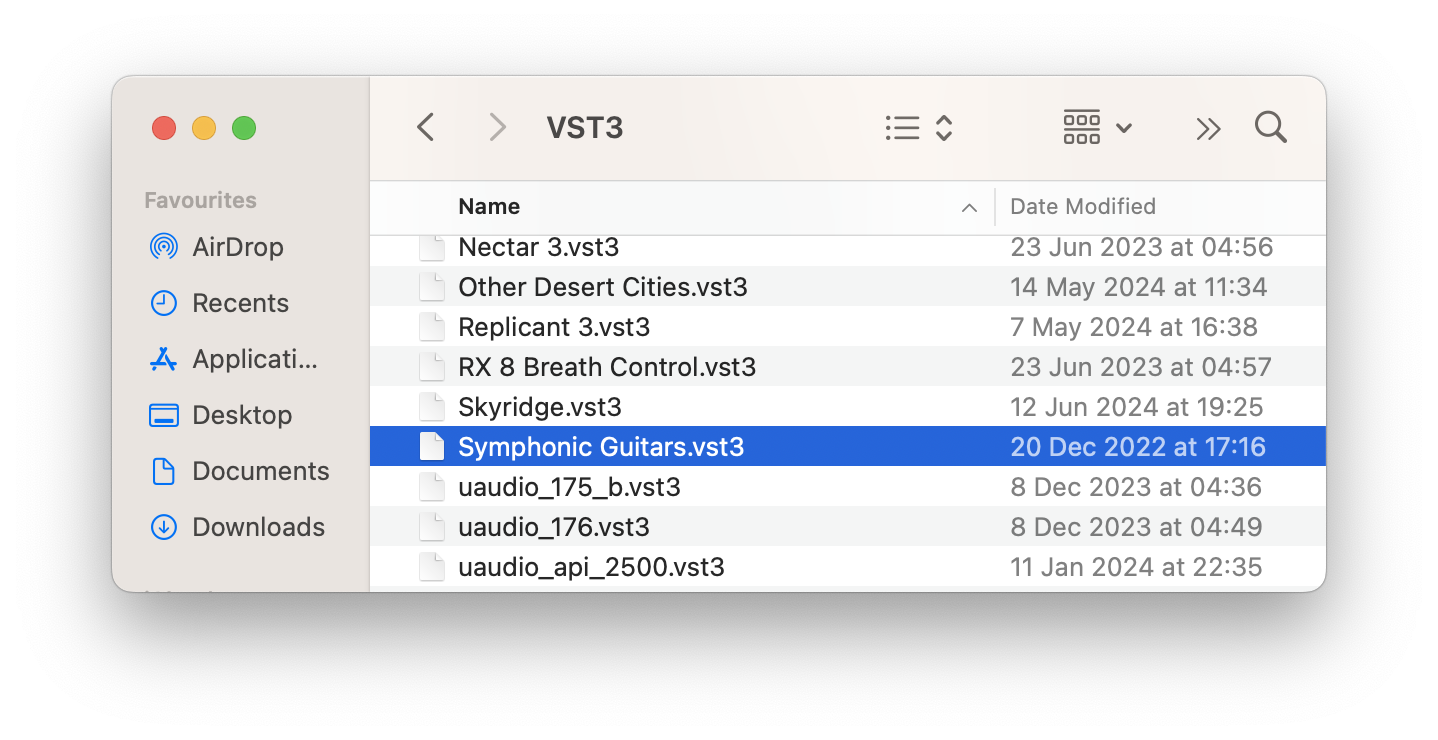Screen dimensions: 1438x740
Task: Open the search magnifier
Action: pos(1270,128)
